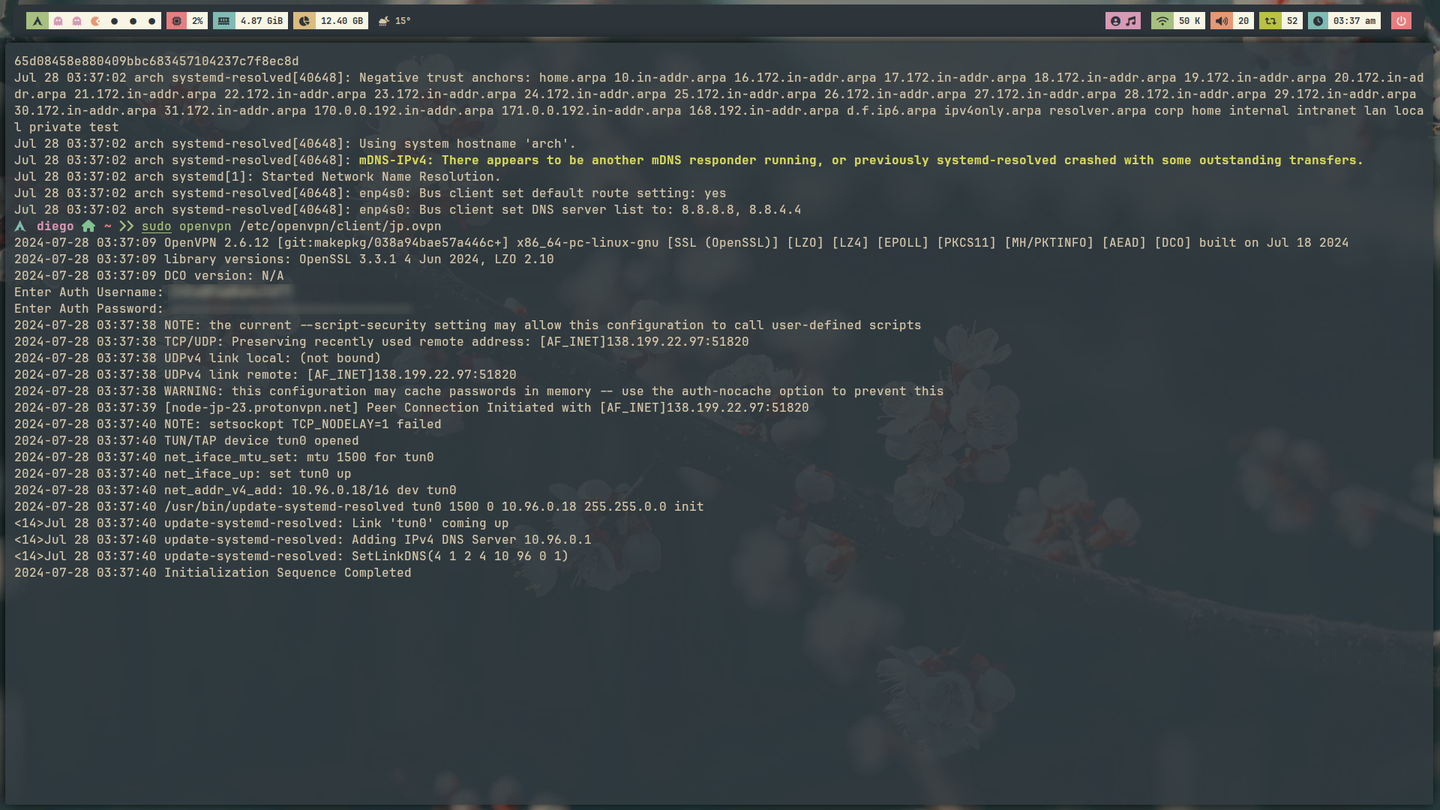Click 'TUN/TAP device tun0 opened' line
The width and height of the screenshot is (1440, 810).
(x=186, y=441)
